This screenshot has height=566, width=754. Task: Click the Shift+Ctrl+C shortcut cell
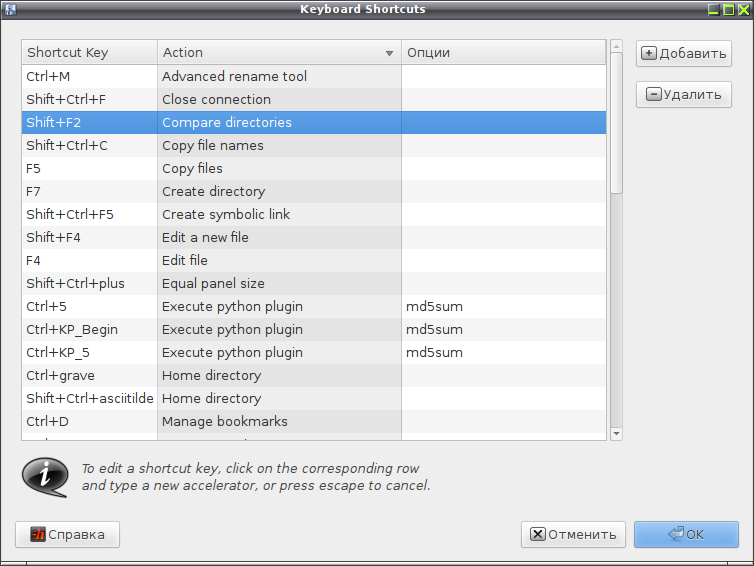pos(89,146)
